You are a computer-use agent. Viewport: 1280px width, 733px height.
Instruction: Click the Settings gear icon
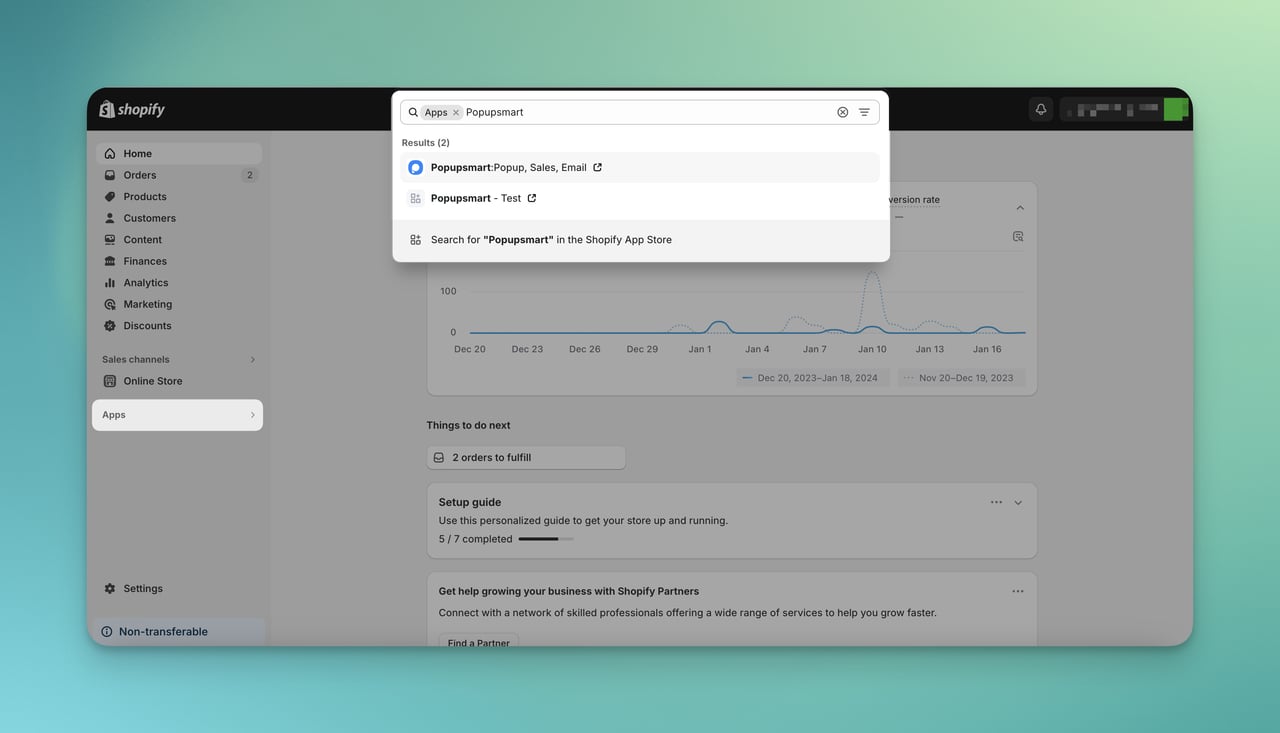click(x=110, y=589)
